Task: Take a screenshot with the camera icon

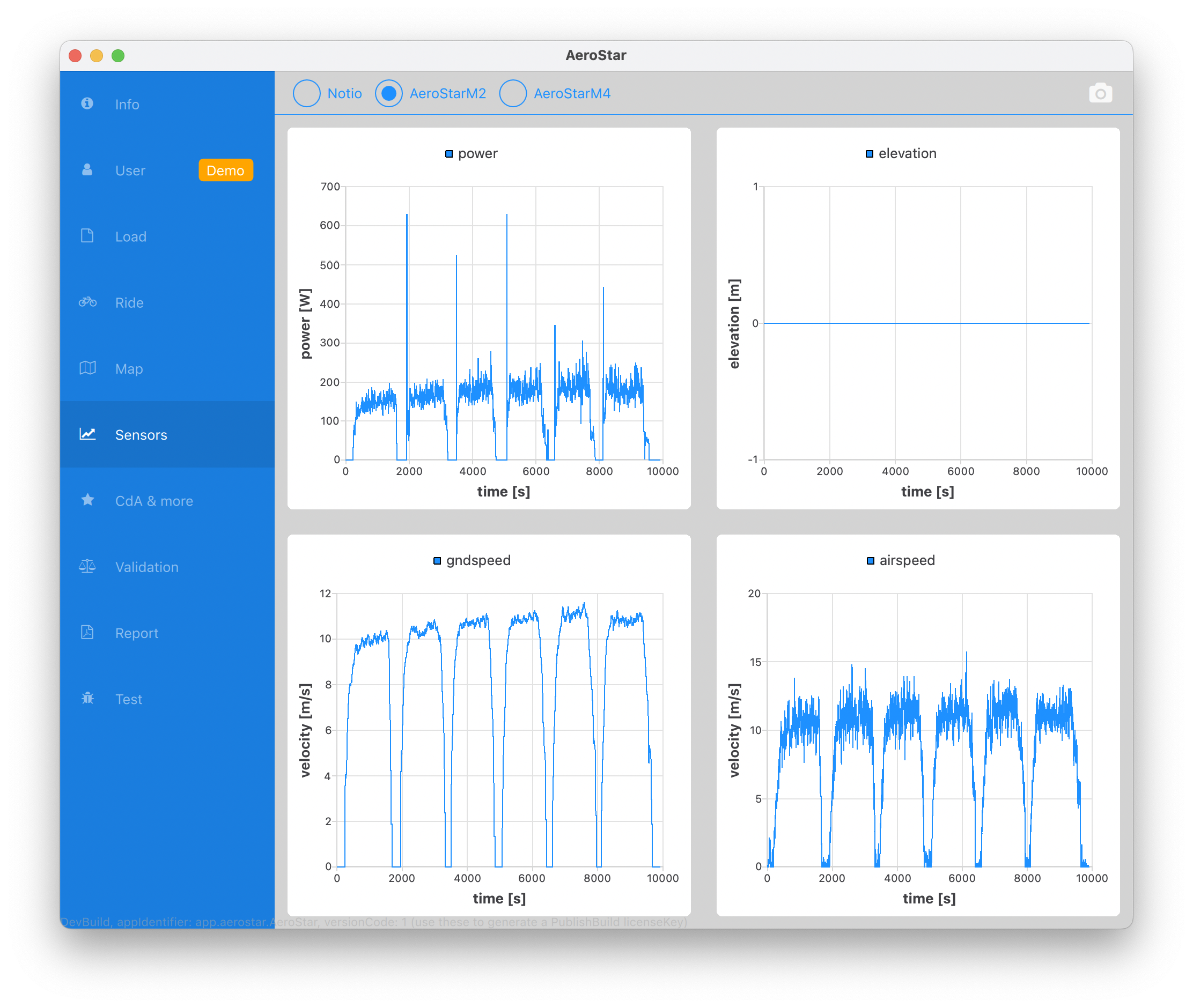Action: [x=1100, y=93]
